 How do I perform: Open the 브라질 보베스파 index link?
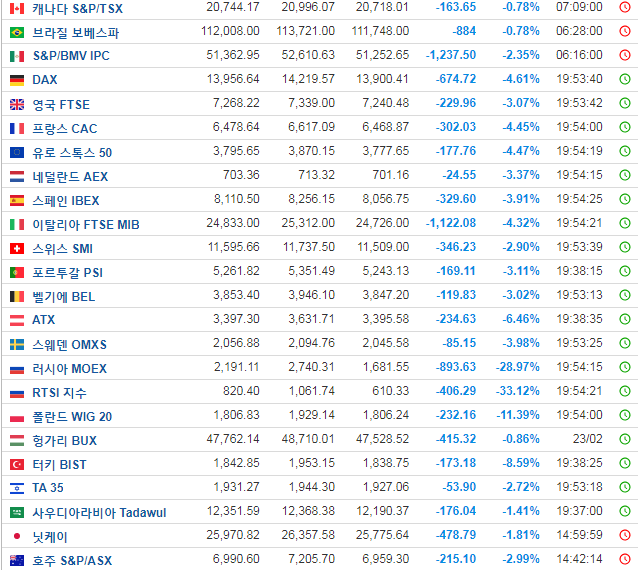76,33
